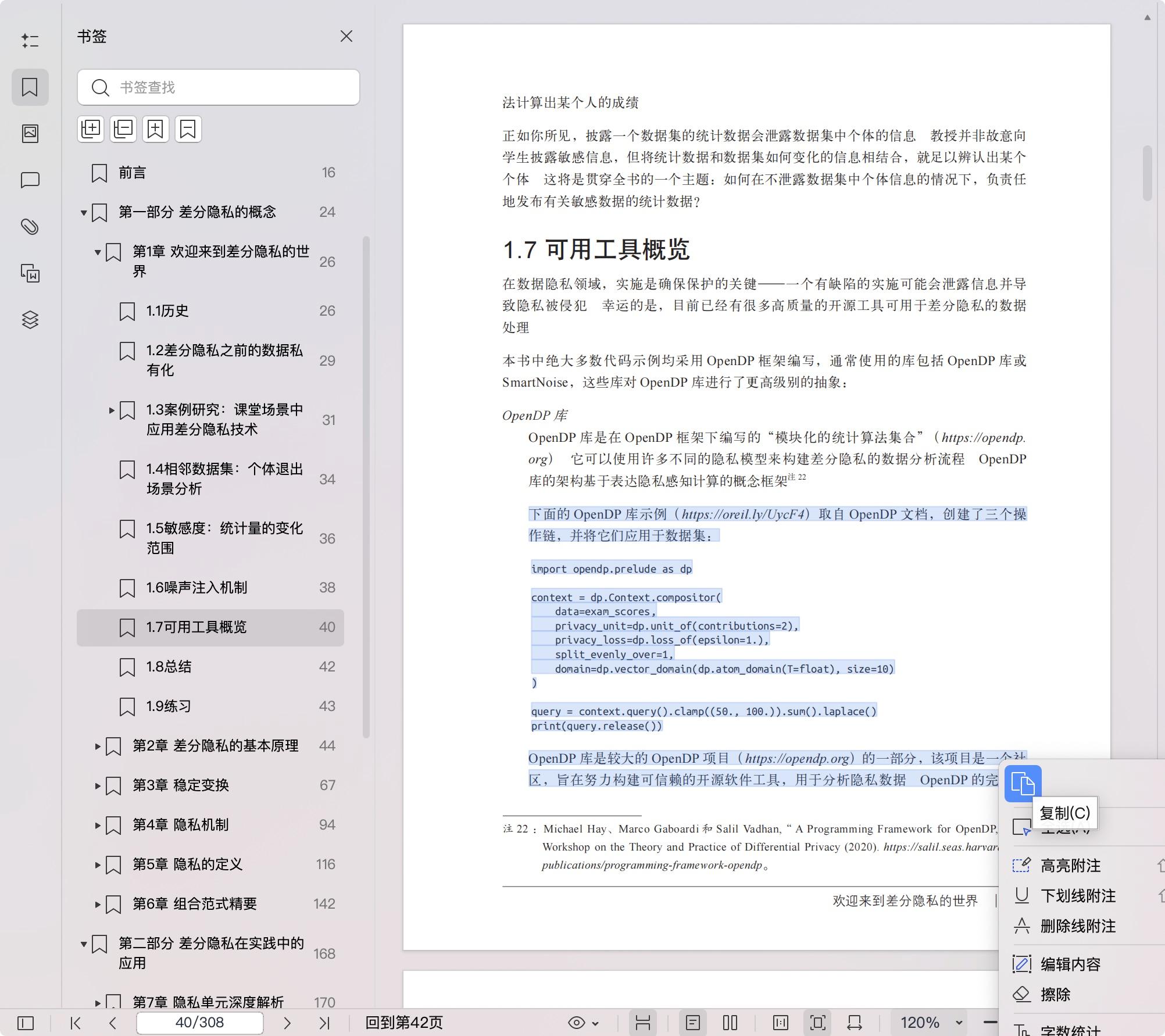Expand 第2章 差分隐私的基本原理 bookmark

coord(98,746)
